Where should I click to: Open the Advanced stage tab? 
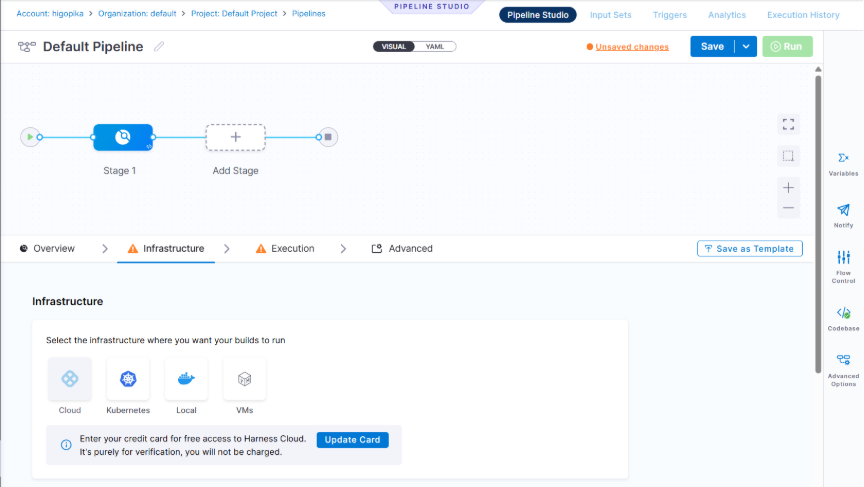click(402, 248)
